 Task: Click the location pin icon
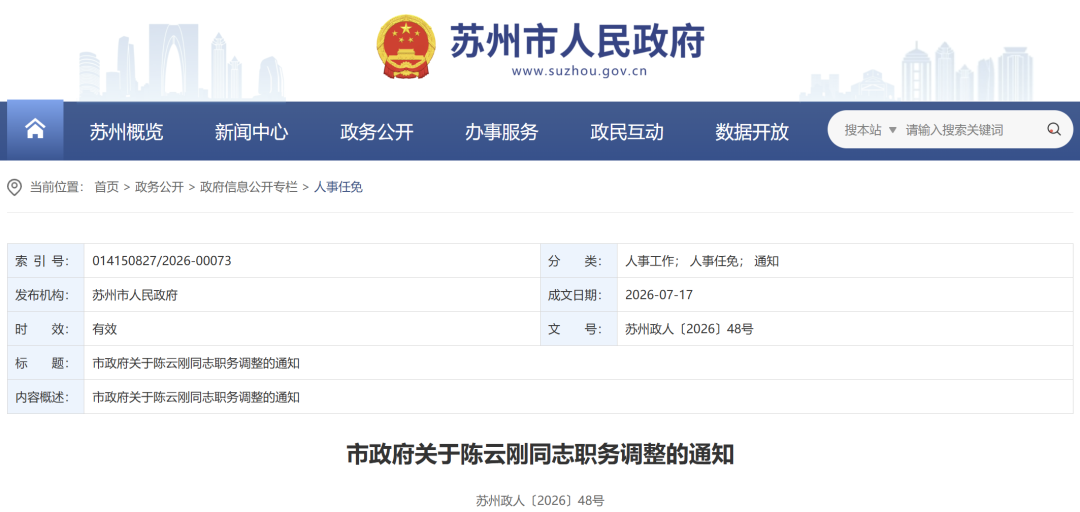click(14, 187)
